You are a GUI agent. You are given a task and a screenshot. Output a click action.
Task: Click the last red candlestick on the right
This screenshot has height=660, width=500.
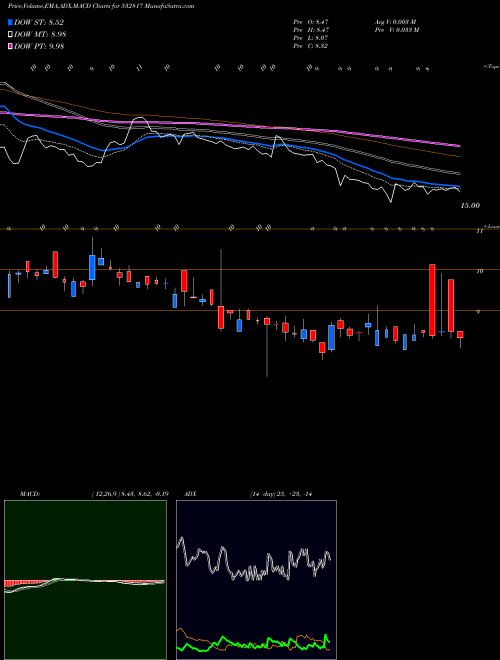460,335
